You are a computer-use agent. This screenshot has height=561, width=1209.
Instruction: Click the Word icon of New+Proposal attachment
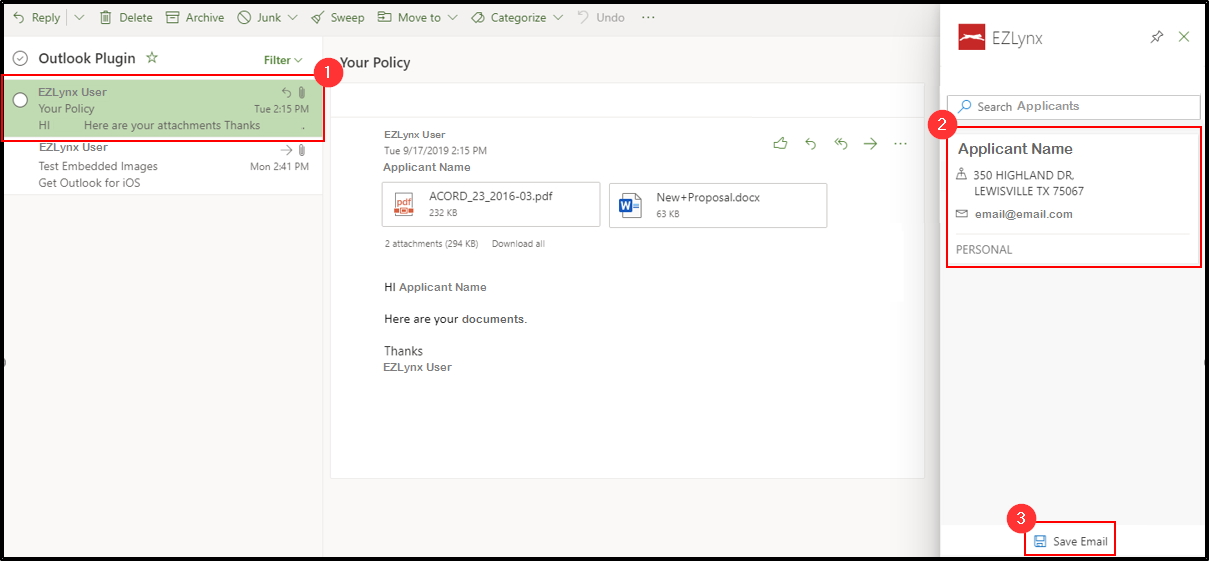[630, 206]
